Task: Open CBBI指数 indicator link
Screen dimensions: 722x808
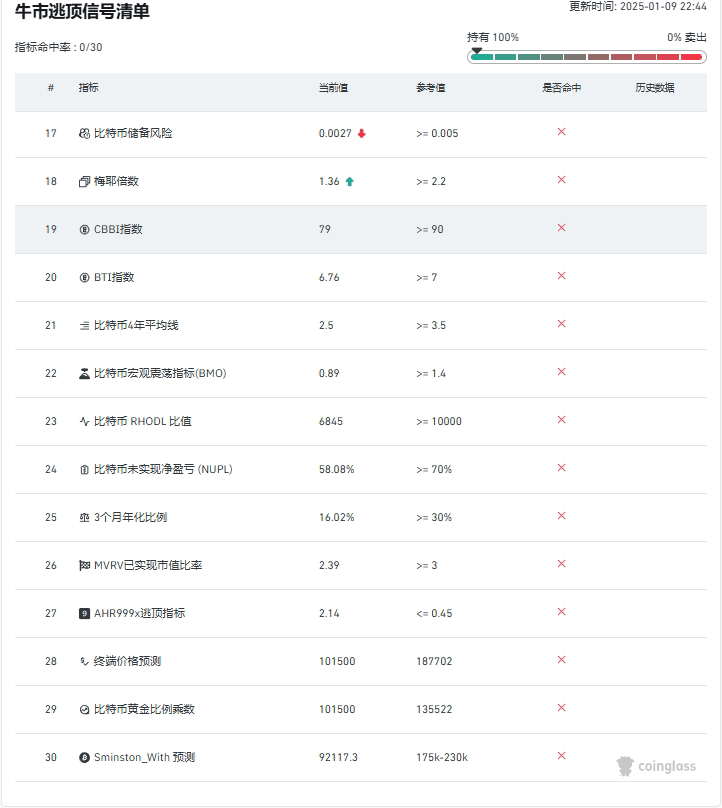Action: click(x=118, y=229)
